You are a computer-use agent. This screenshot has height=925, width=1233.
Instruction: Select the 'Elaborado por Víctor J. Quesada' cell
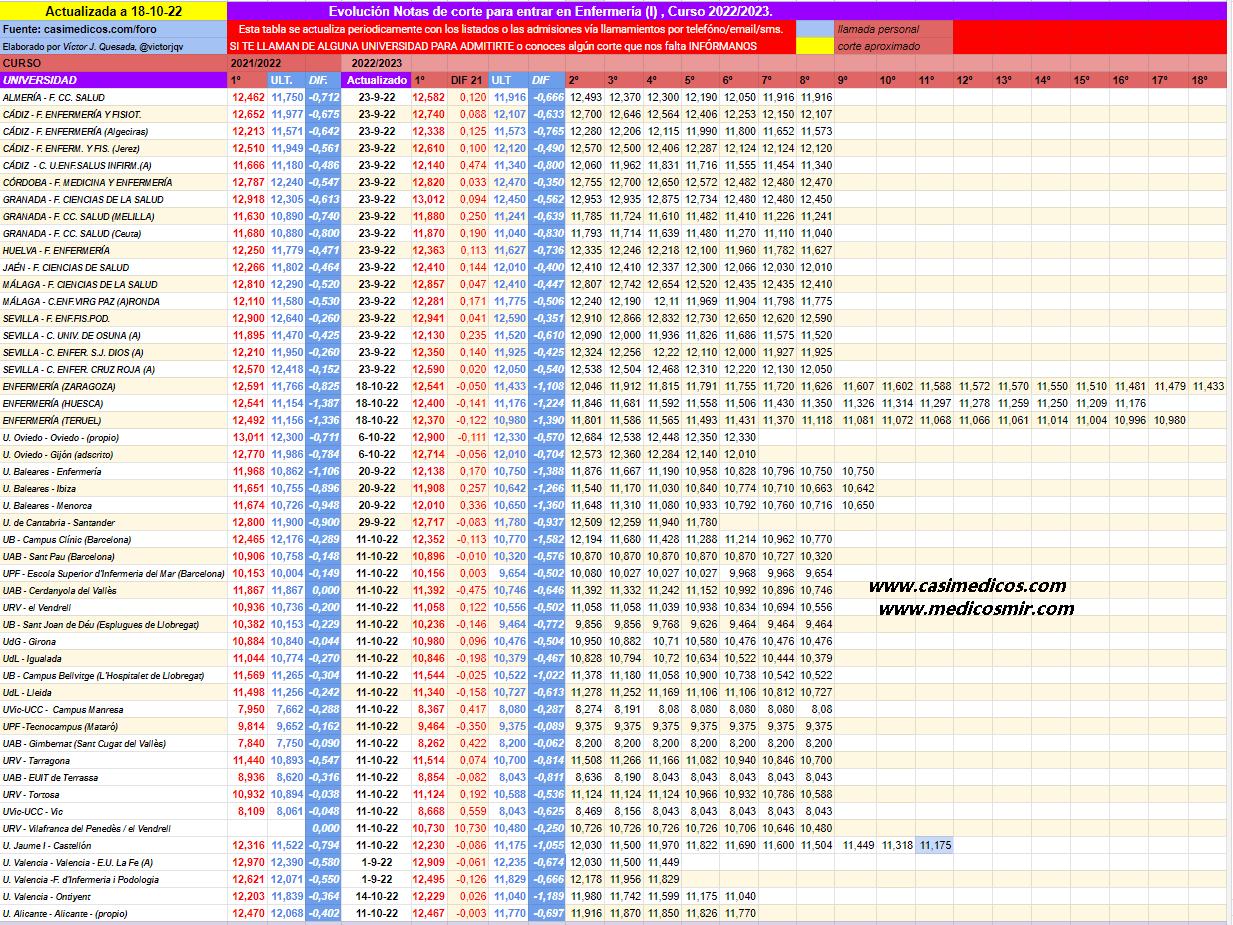pyautogui.click(x=114, y=46)
